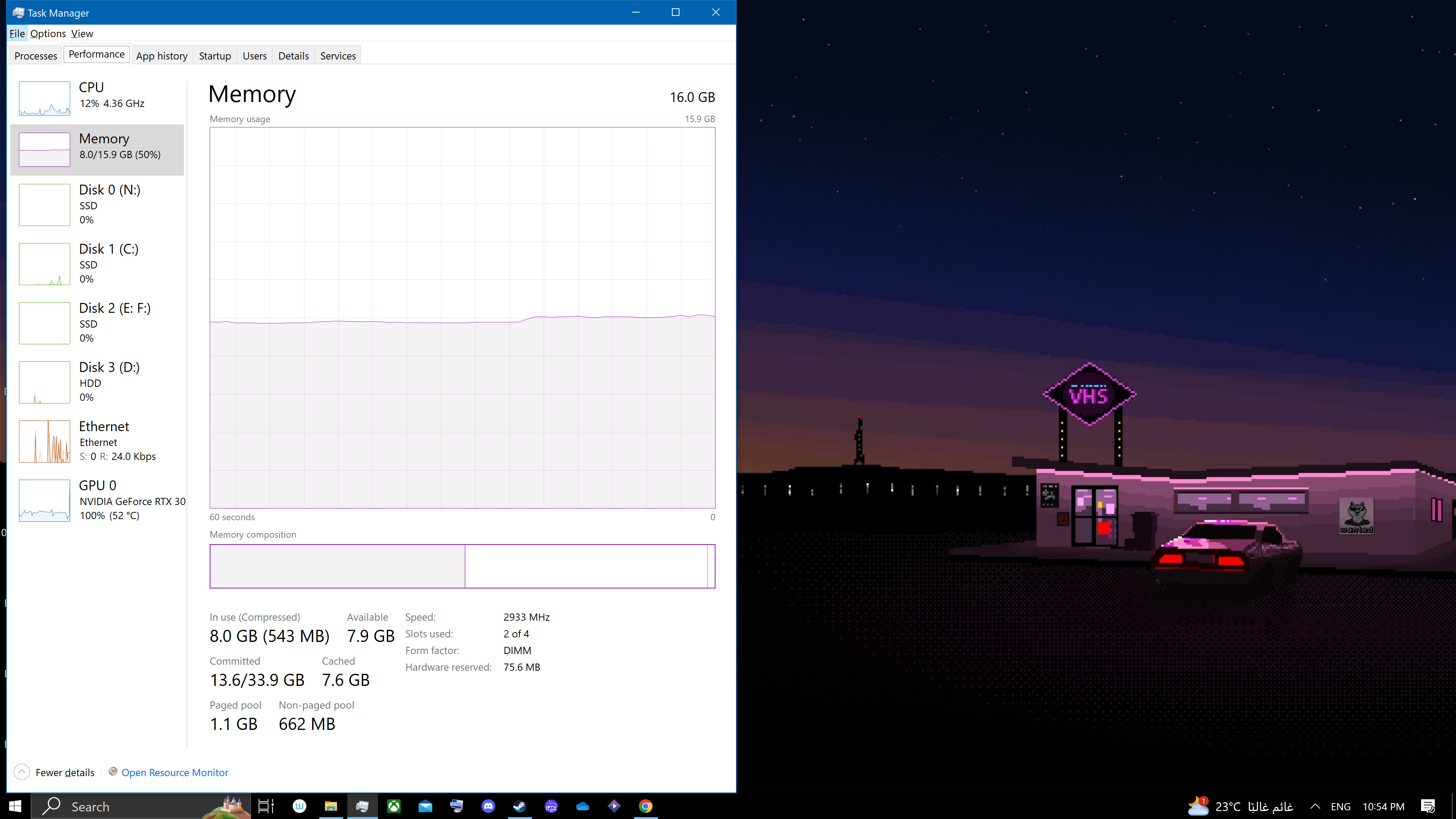This screenshot has height=819, width=1456.
Task: Open Discord from the taskbar
Action: coord(488,806)
